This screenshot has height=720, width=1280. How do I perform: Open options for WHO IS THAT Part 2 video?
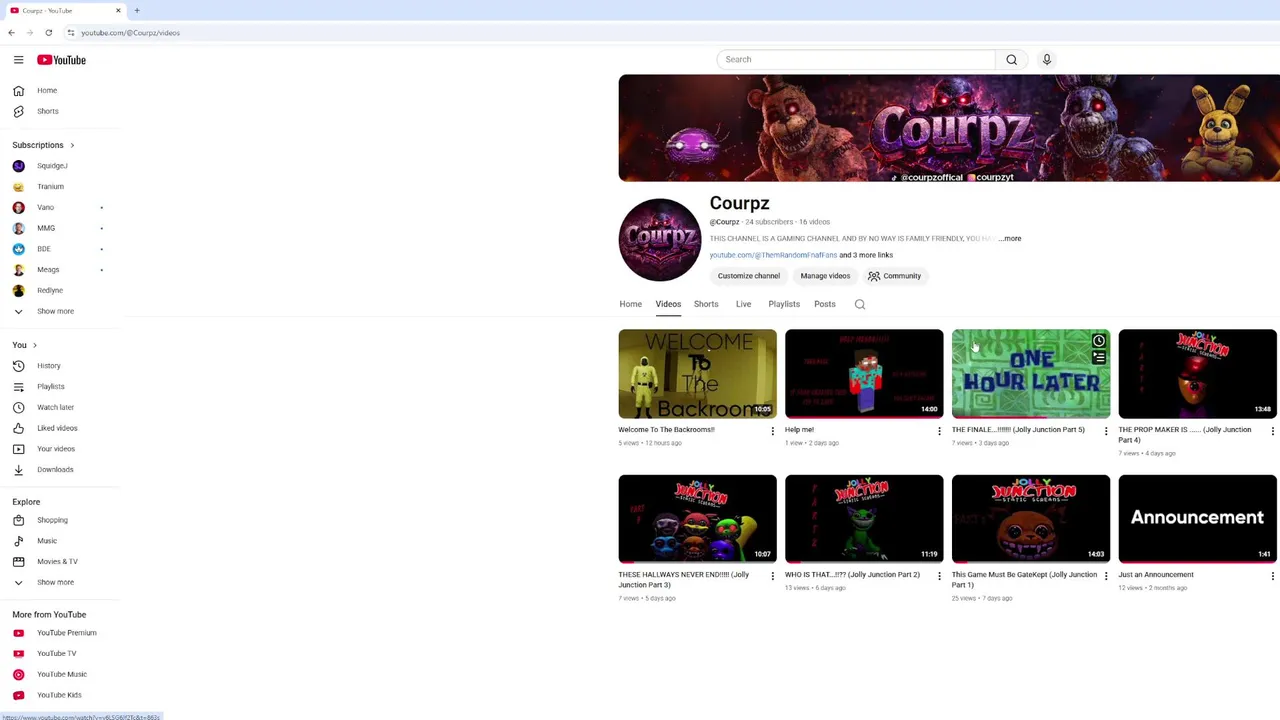(939, 576)
